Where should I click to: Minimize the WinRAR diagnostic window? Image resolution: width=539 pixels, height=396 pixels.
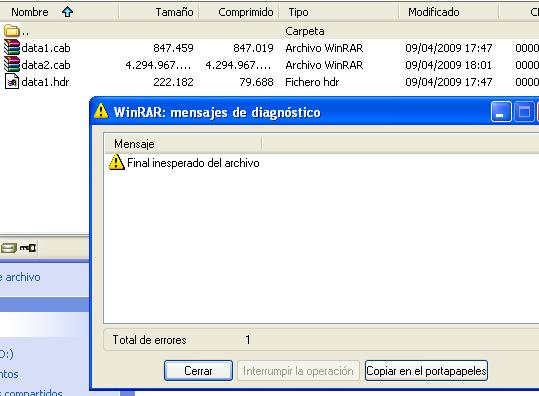pos(501,112)
